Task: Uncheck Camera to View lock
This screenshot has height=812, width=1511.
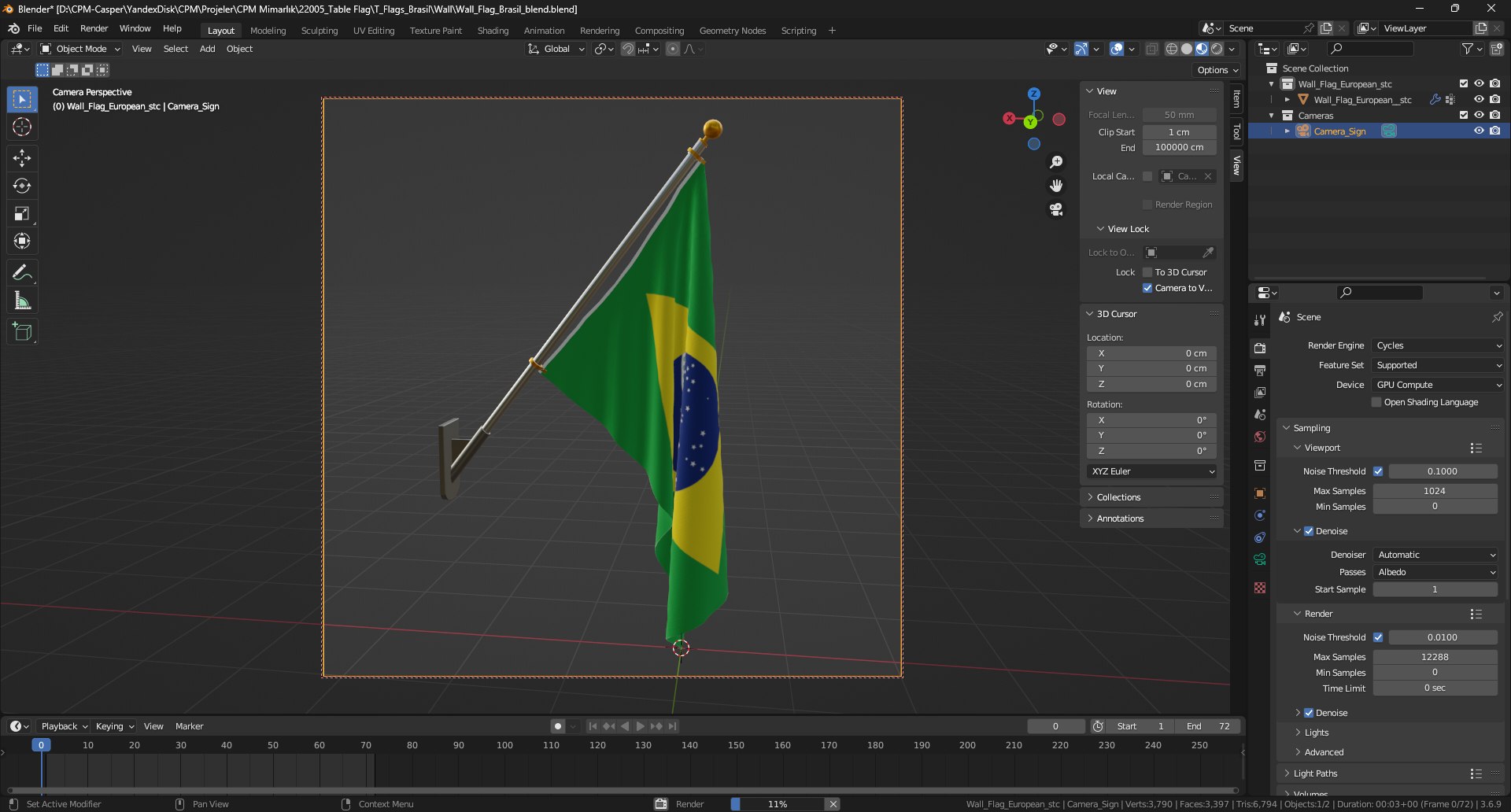Action: (x=1147, y=288)
